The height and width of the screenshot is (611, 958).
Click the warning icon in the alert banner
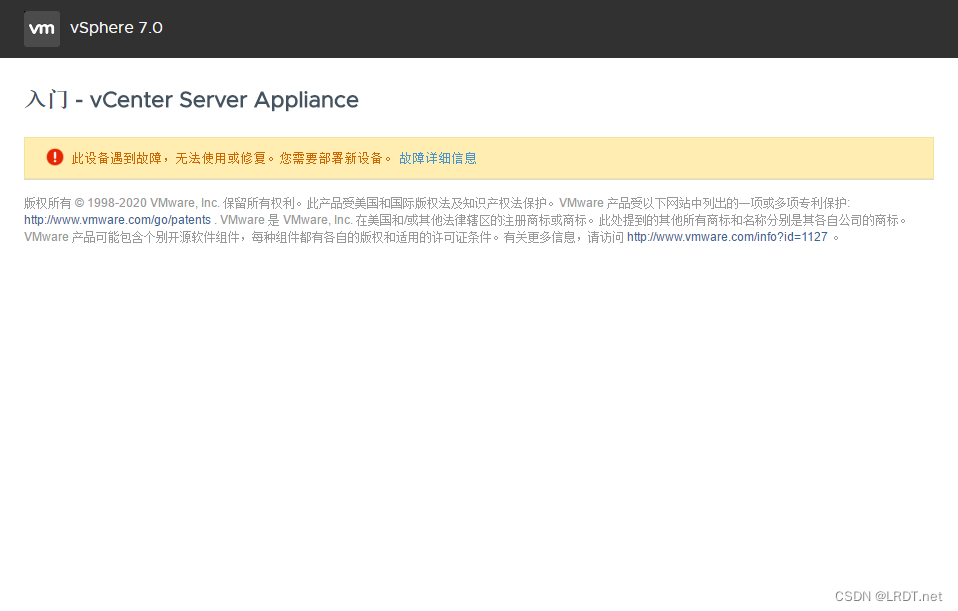pos(54,157)
